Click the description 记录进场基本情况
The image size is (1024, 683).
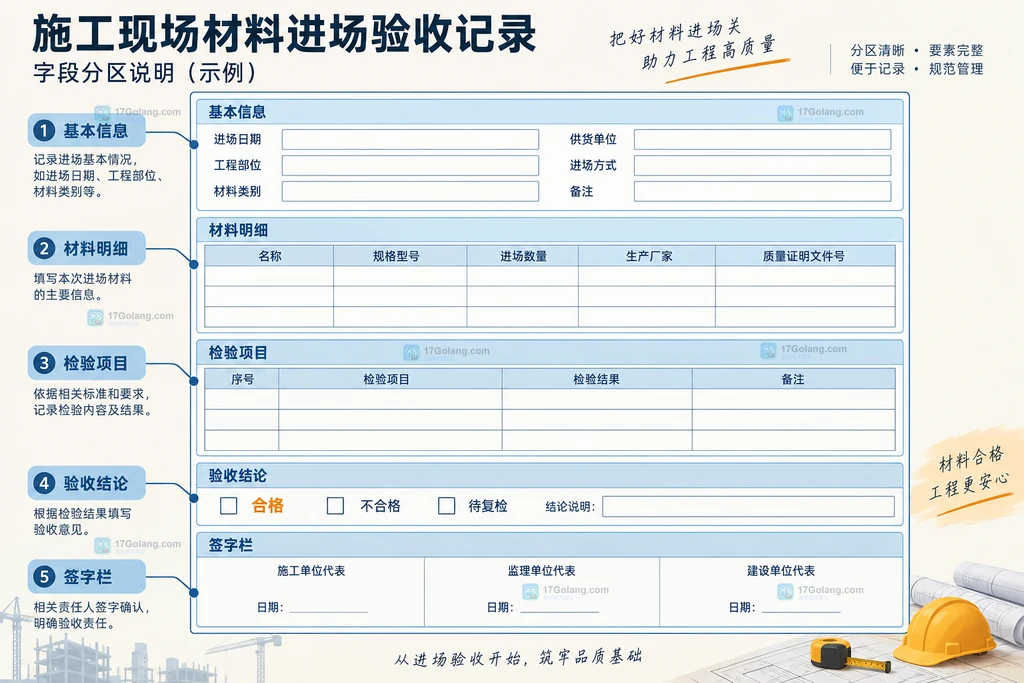[x=86, y=159]
